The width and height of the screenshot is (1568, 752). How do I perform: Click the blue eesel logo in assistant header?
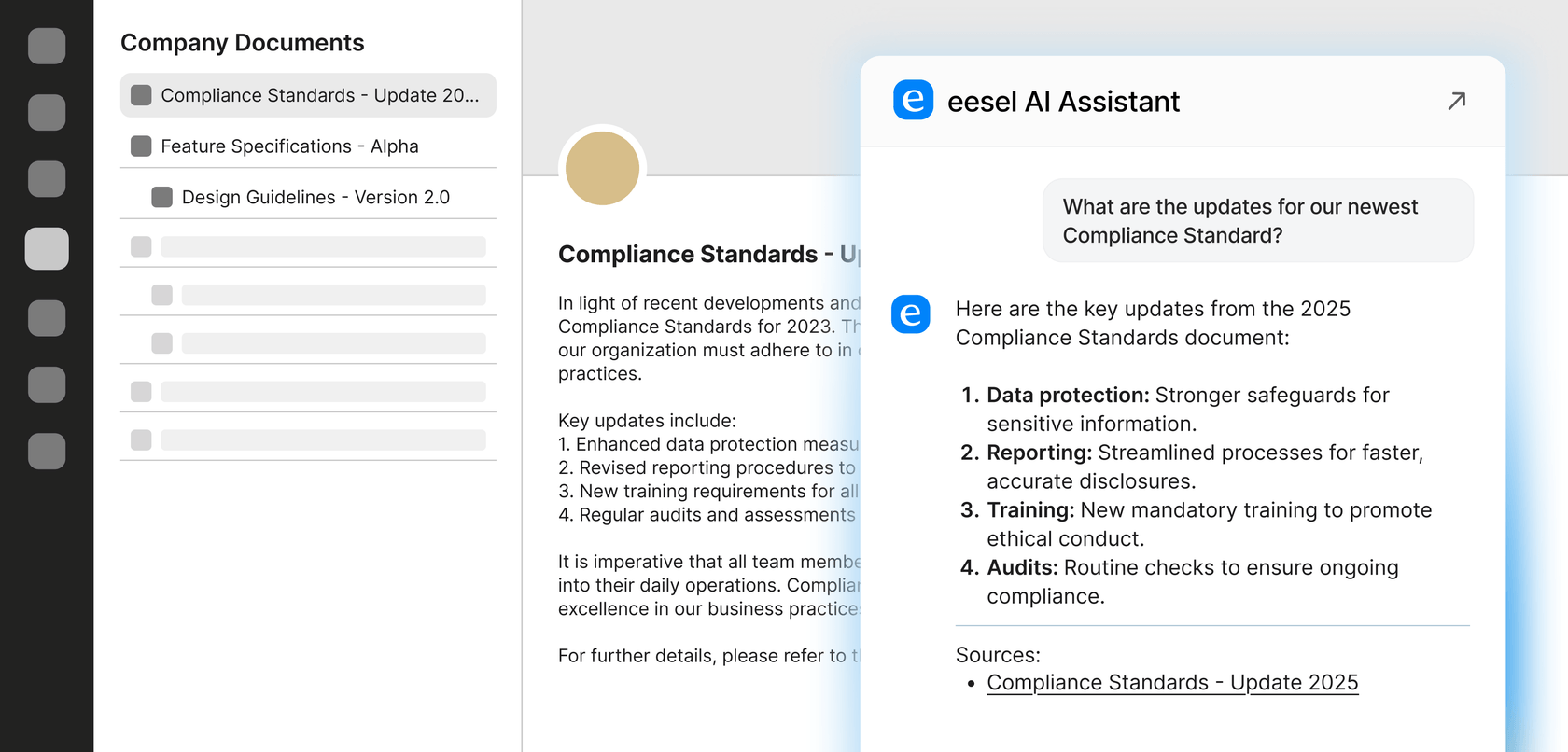[913, 100]
